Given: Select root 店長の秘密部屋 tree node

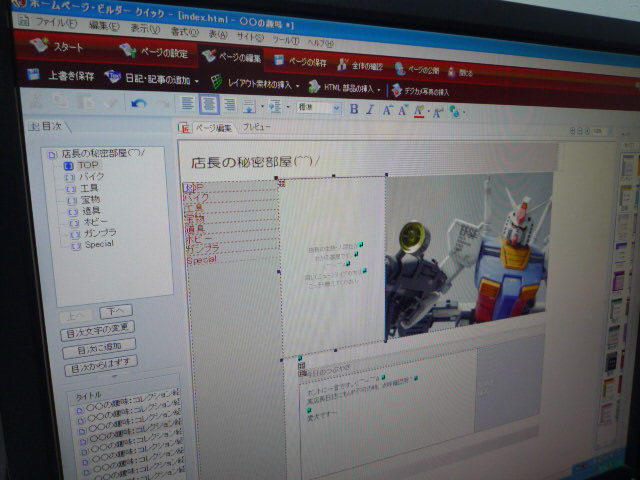Looking at the screenshot, I should click(x=97, y=153).
